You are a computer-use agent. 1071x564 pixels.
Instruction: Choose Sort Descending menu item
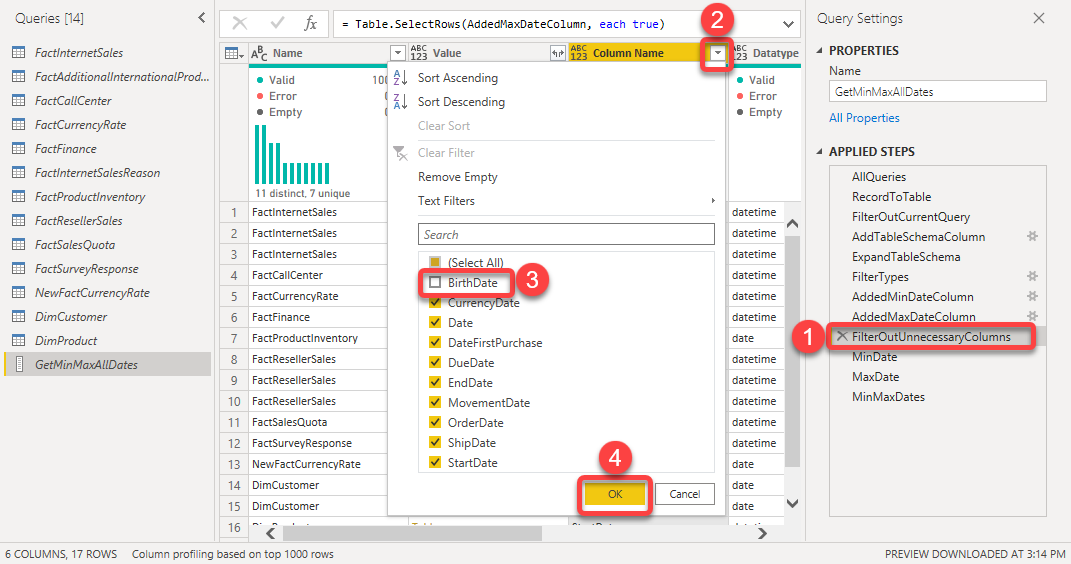(461, 102)
